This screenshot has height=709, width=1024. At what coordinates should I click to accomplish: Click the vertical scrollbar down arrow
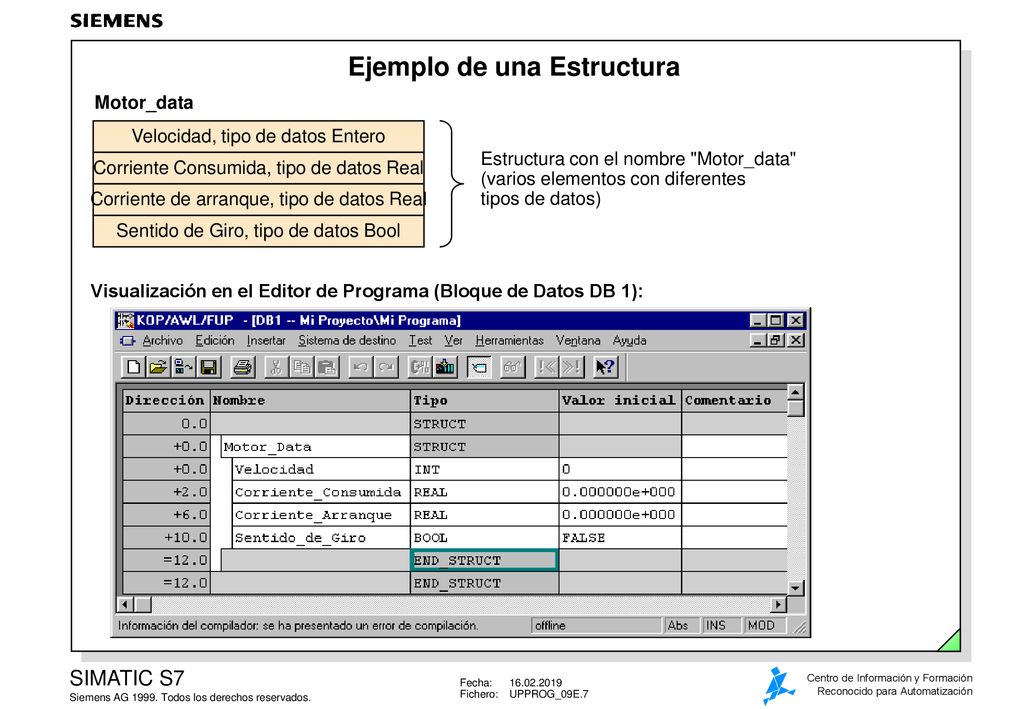[795, 588]
